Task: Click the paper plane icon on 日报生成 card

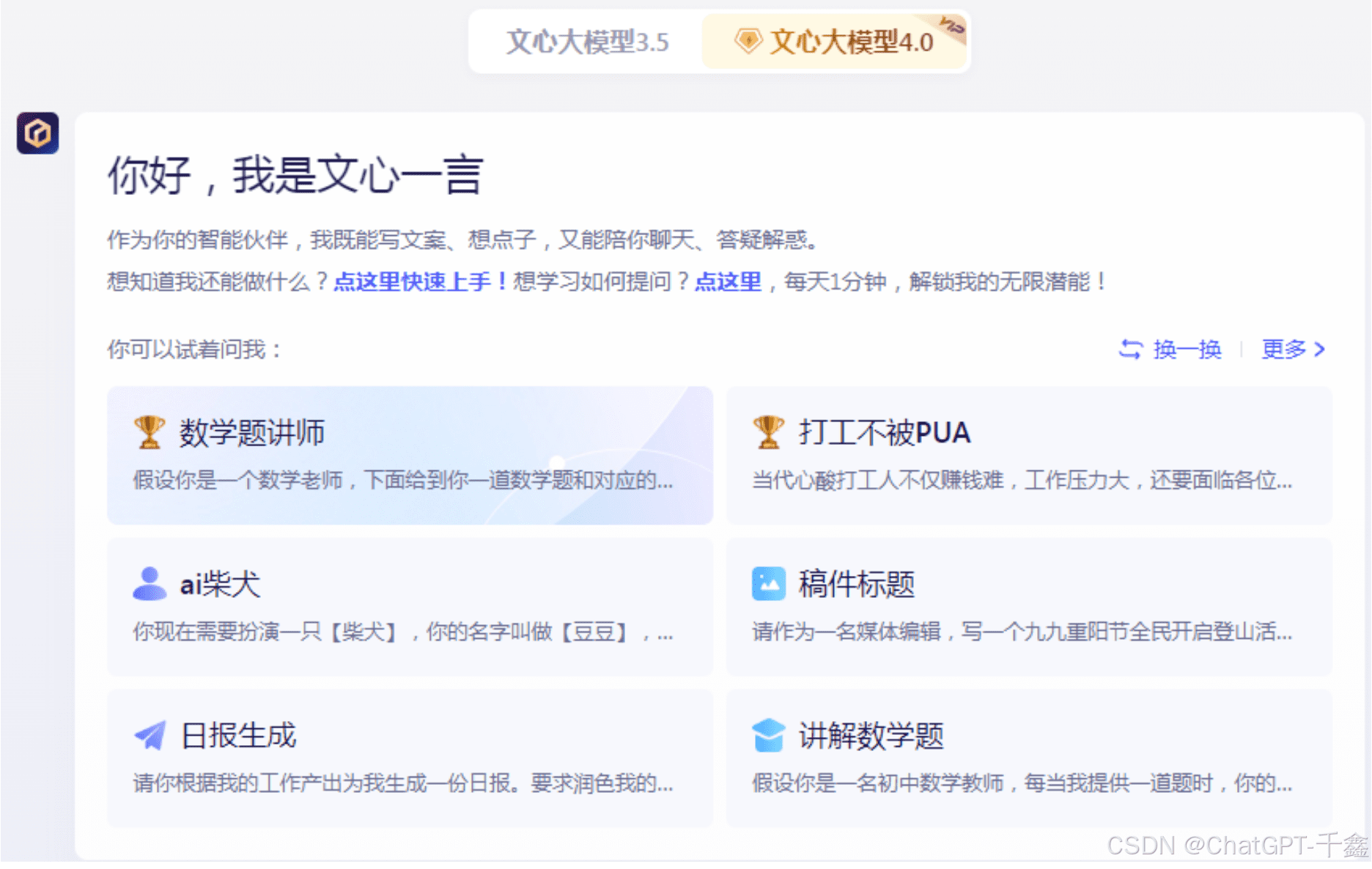Action: coord(150,735)
